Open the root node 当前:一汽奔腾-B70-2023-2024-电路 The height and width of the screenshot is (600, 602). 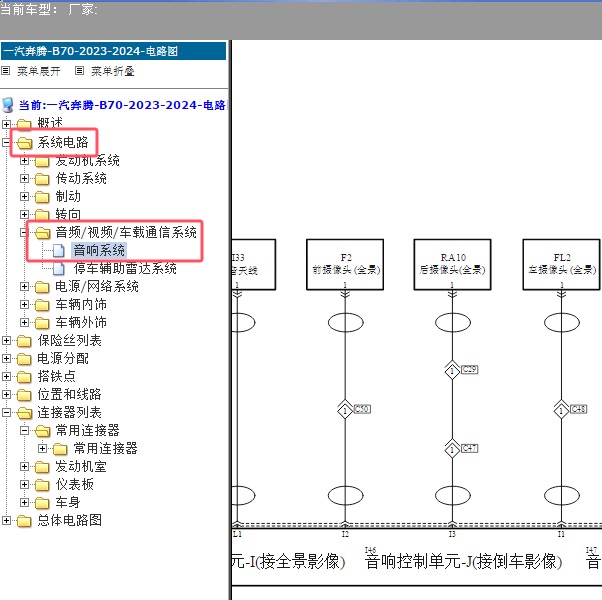click(122, 105)
